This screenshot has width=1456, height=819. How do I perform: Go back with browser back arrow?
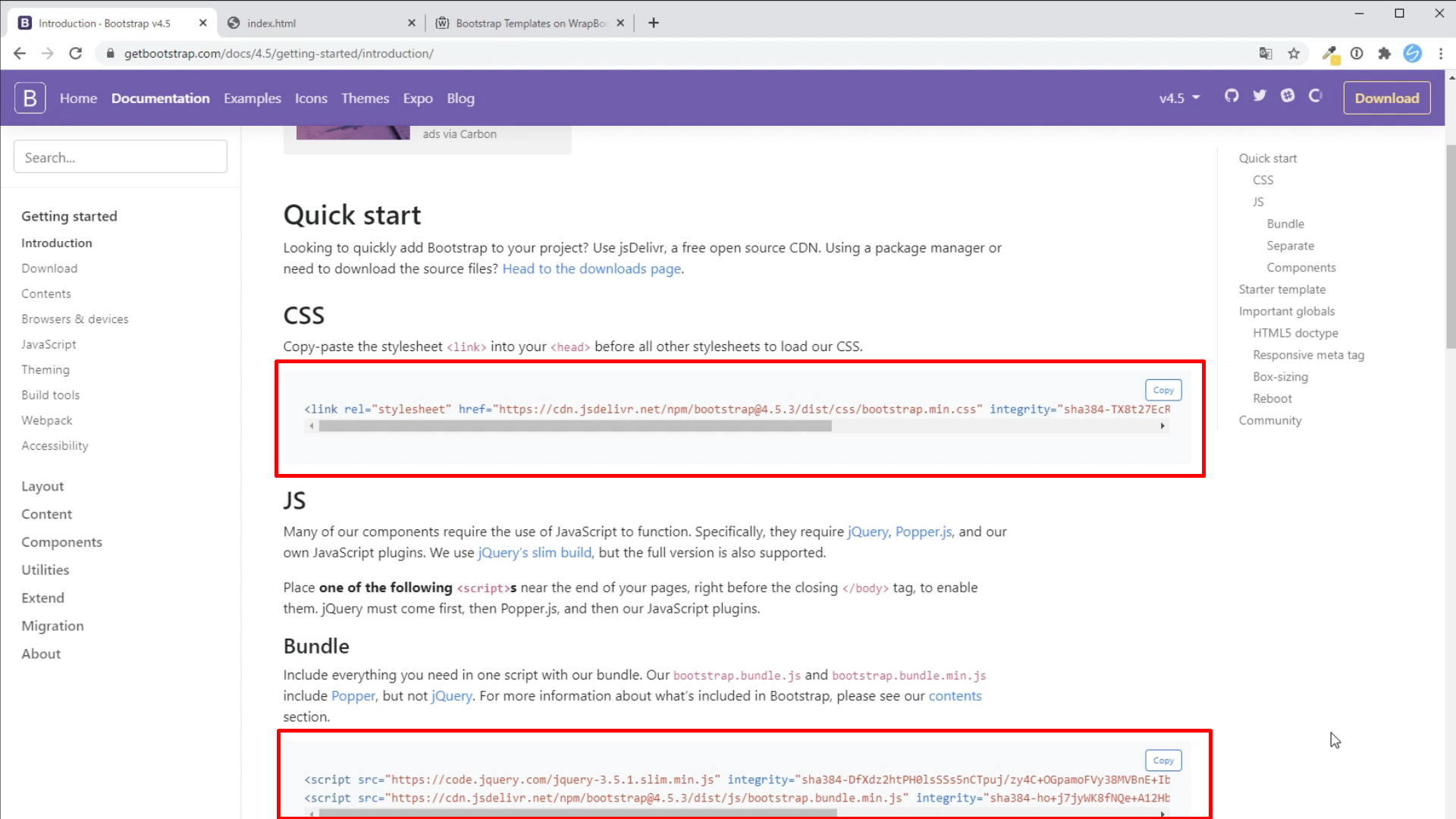20,53
